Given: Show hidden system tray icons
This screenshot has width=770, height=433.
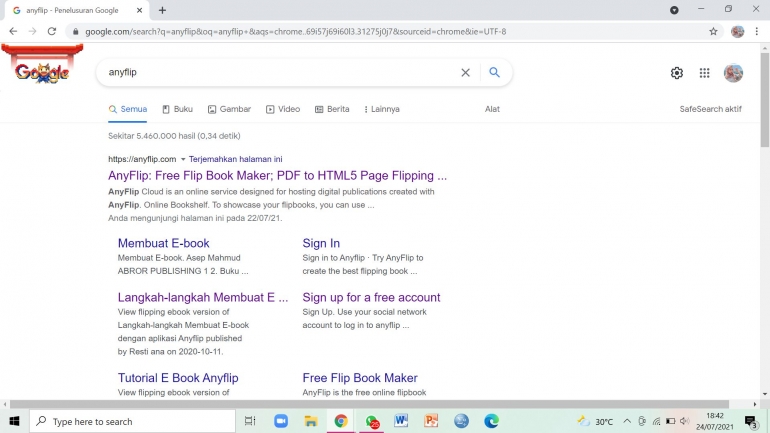Looking at the screenshot, I should click(x=627, y=421).
